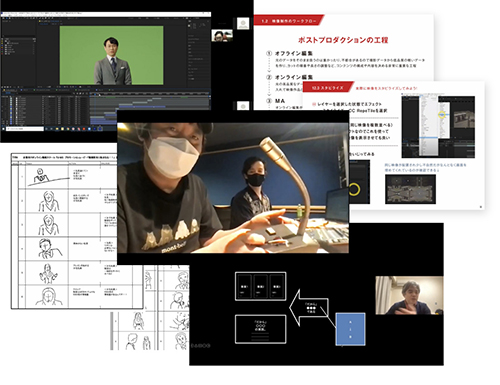
Task: Select the '③ MA' heading
Action: 276,101
